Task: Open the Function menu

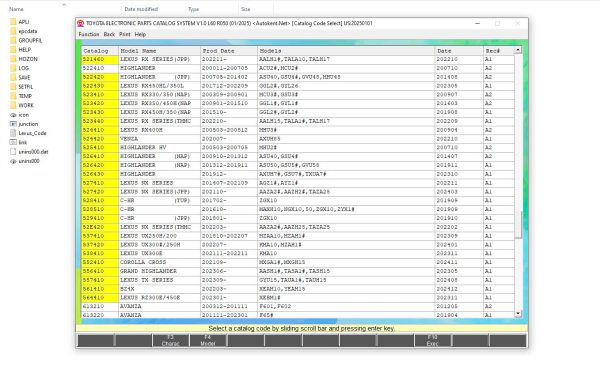Action: (x=89, y=34)
